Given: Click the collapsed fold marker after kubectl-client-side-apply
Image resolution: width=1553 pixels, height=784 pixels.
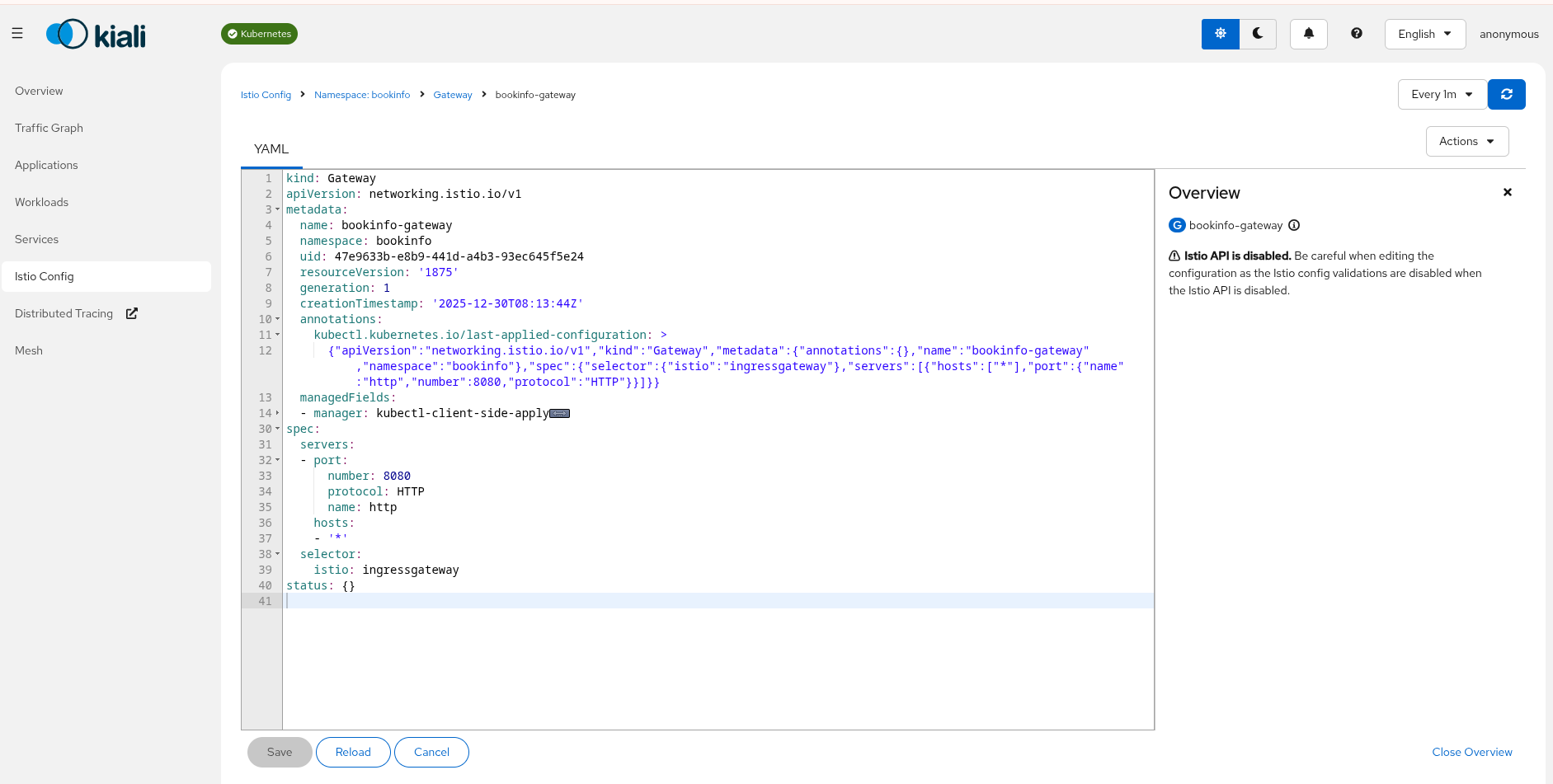Looking at the screenshot, I should [x=560, y=414].
